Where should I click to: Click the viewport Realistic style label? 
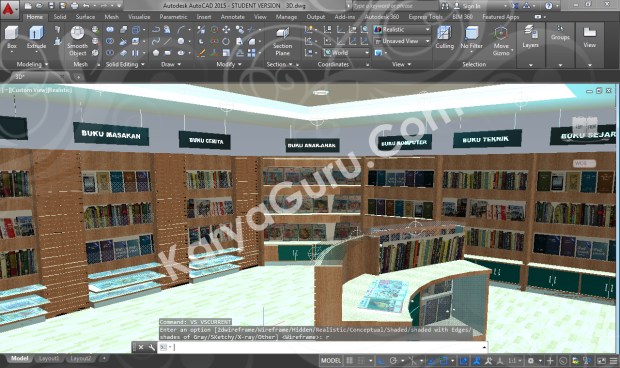60,90
